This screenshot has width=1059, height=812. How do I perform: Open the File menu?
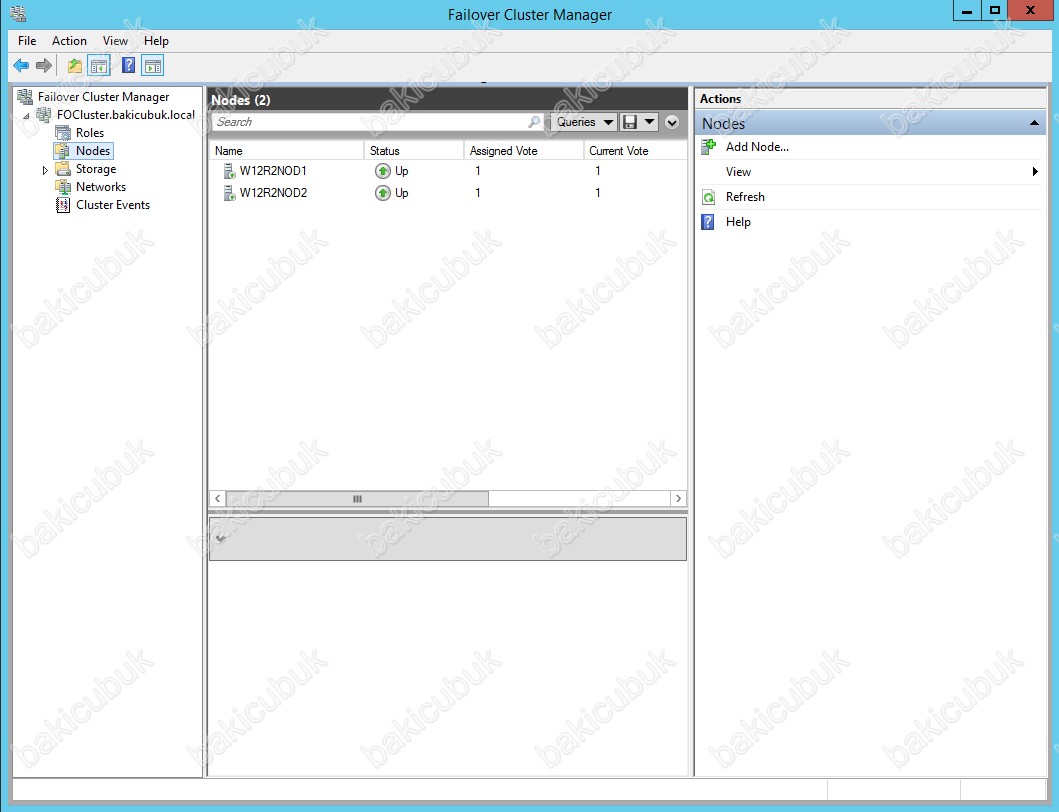[27, 41]
